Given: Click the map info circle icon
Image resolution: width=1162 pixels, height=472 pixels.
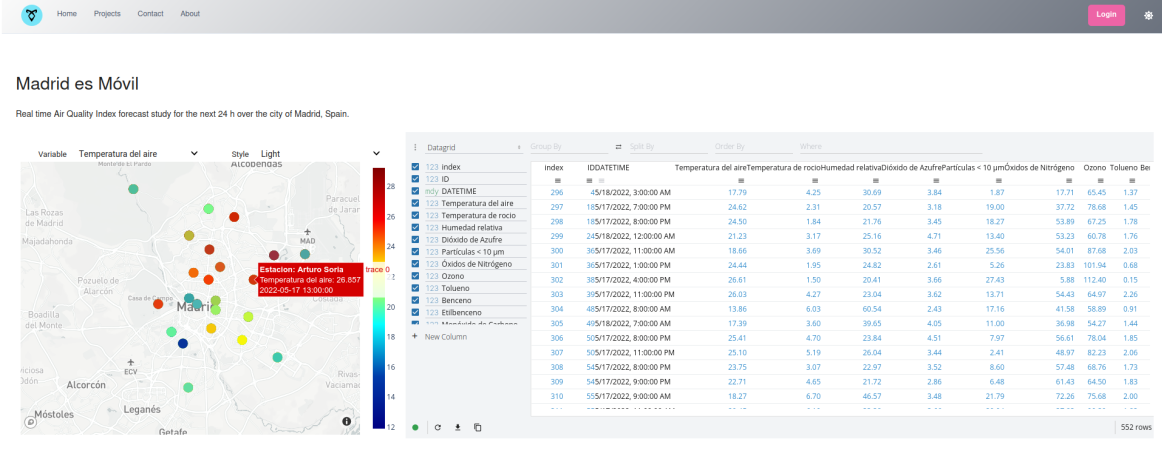Looking at the screenshot, I should [x=347, y=422].
